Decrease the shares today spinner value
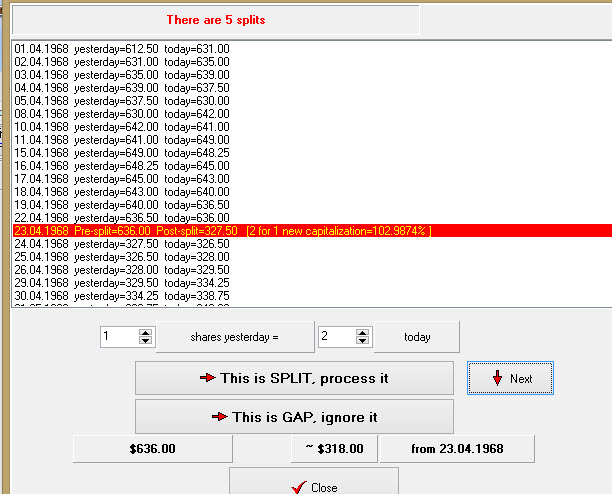Screen dimensions: 612x494 coord(362,342)
